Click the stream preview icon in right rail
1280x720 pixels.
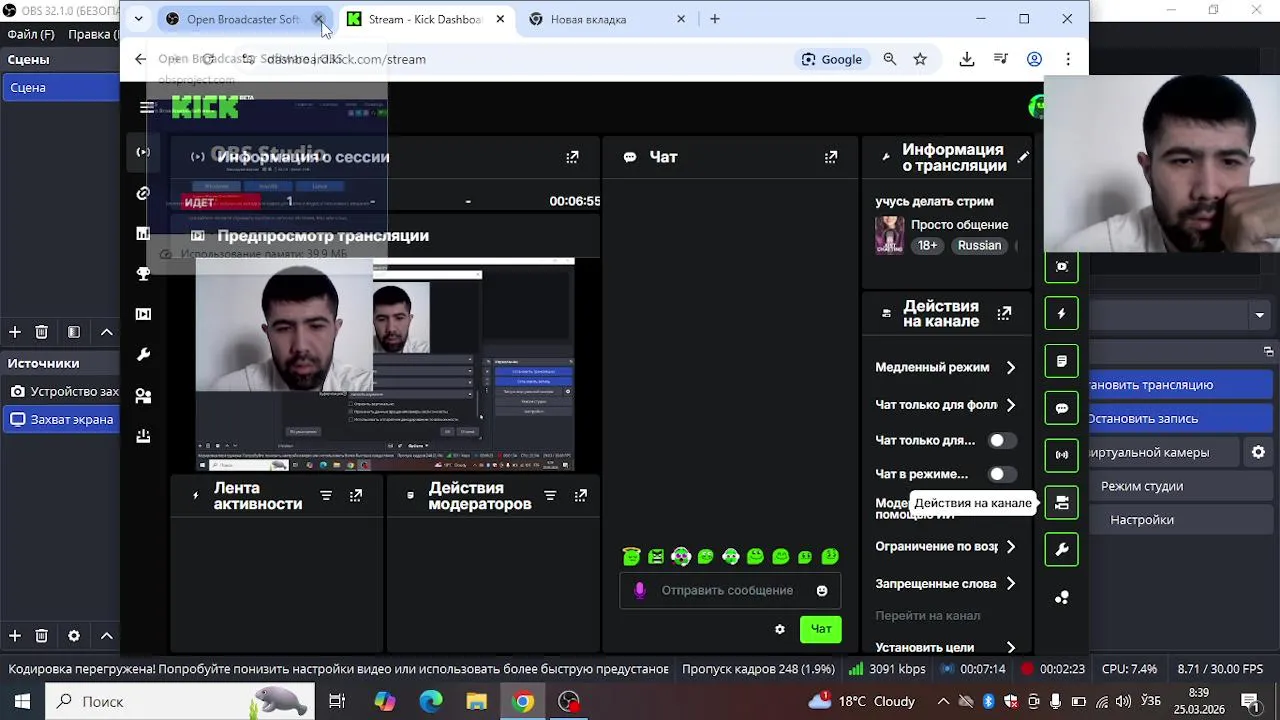click(x=1062, y=267)
